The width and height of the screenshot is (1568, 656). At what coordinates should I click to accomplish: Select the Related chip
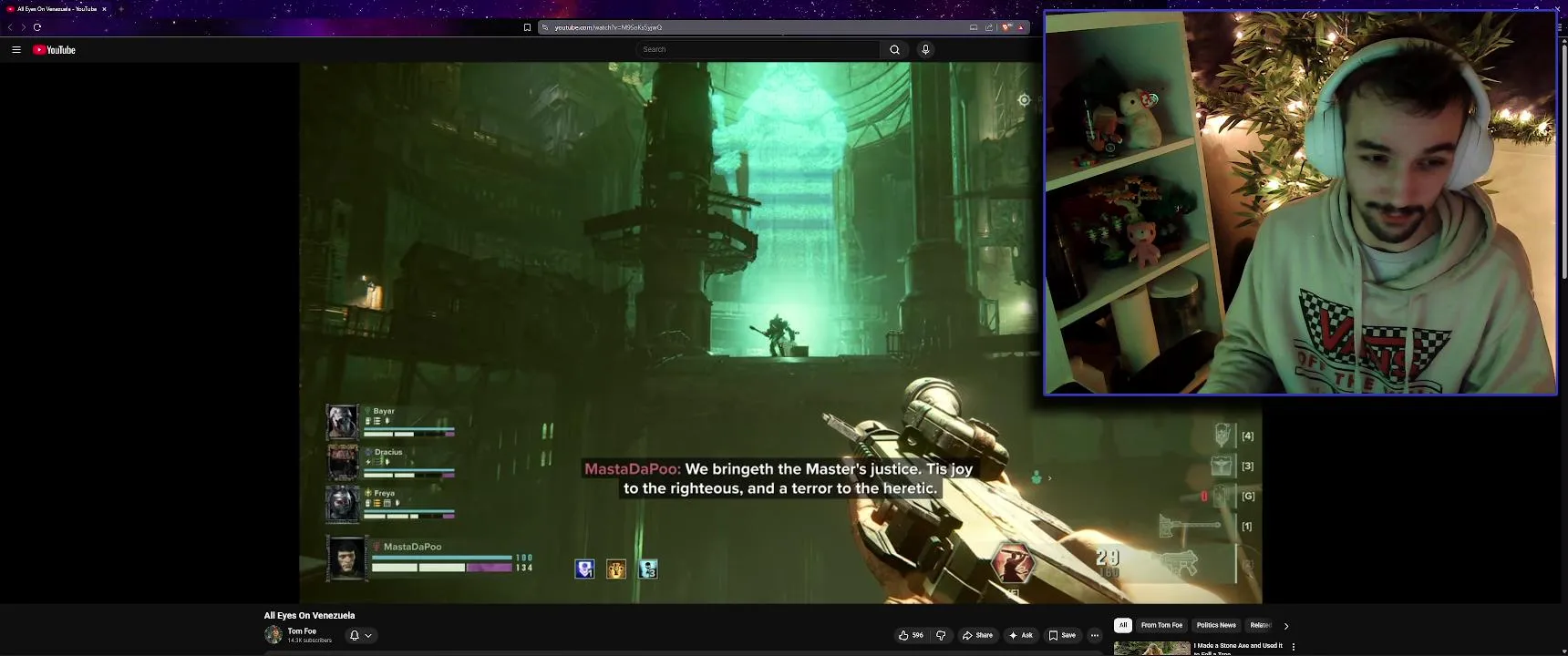click(x=1261, y=625)
